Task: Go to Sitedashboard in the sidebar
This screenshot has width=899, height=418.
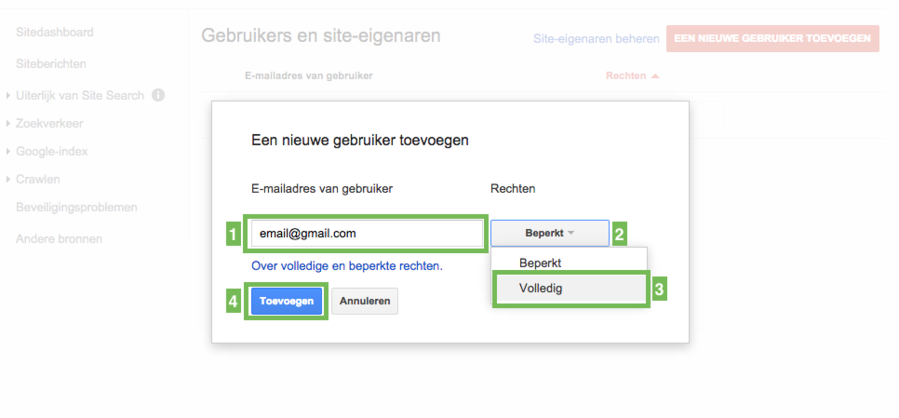Action: click(x=55, y=32)
